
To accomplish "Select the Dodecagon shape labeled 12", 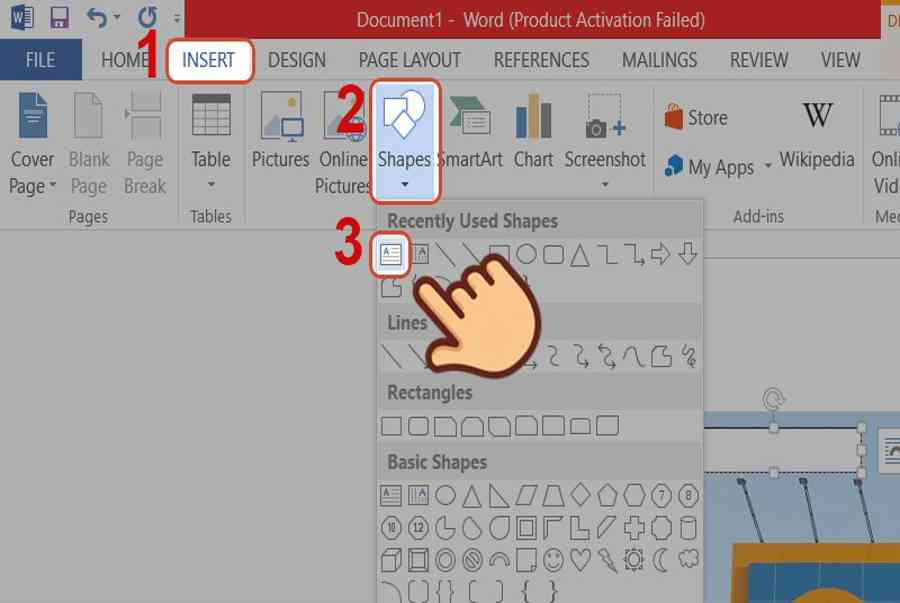I will tap(418, 528).
